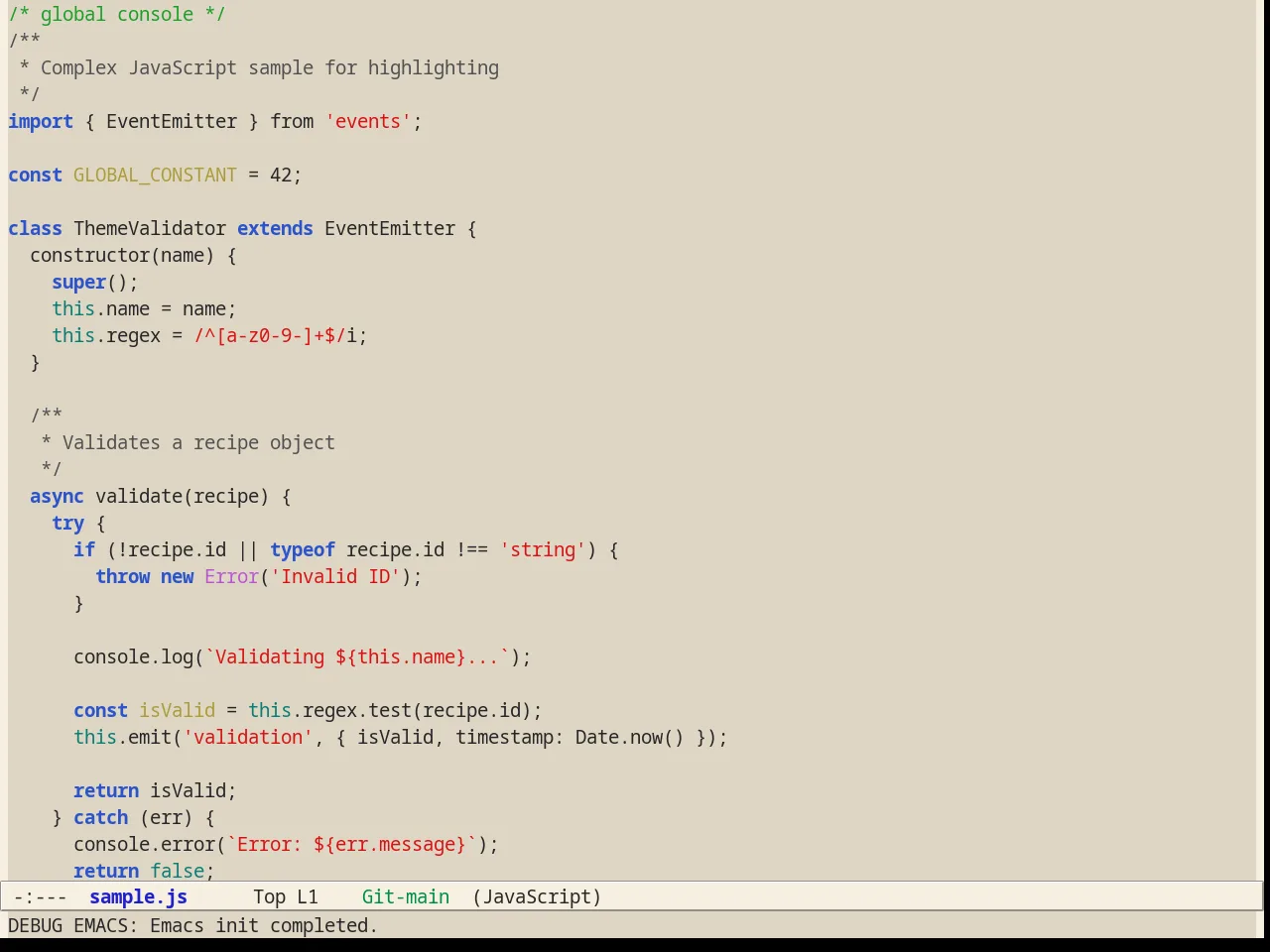Click 'Complex JavaScript sample for highlighting' comment
The height and width of the screenshot is (952, 1270).
pos(270,67)
